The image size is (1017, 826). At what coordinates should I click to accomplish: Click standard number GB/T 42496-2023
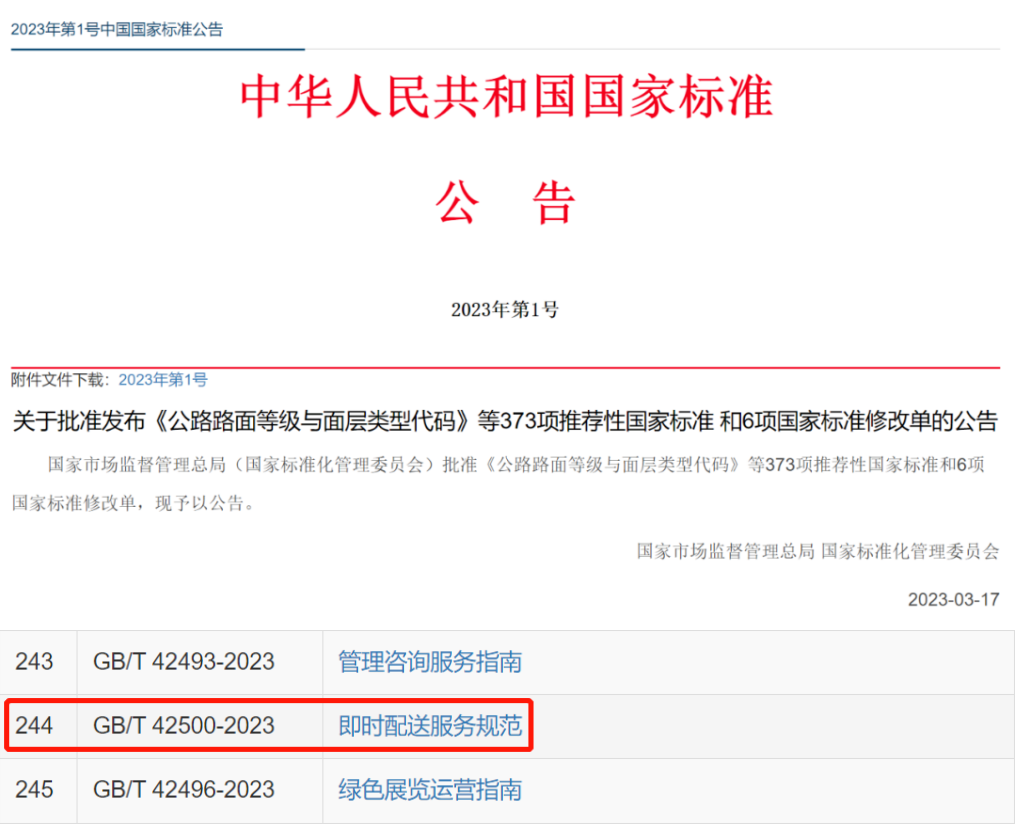click(184, 789)
